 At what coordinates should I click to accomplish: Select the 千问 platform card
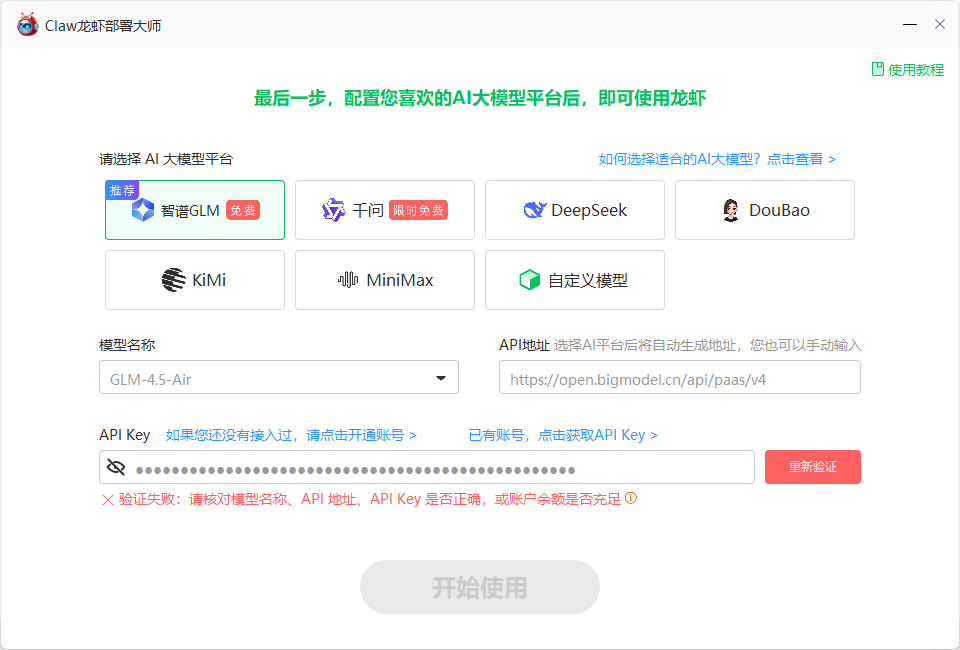(384, 210)
